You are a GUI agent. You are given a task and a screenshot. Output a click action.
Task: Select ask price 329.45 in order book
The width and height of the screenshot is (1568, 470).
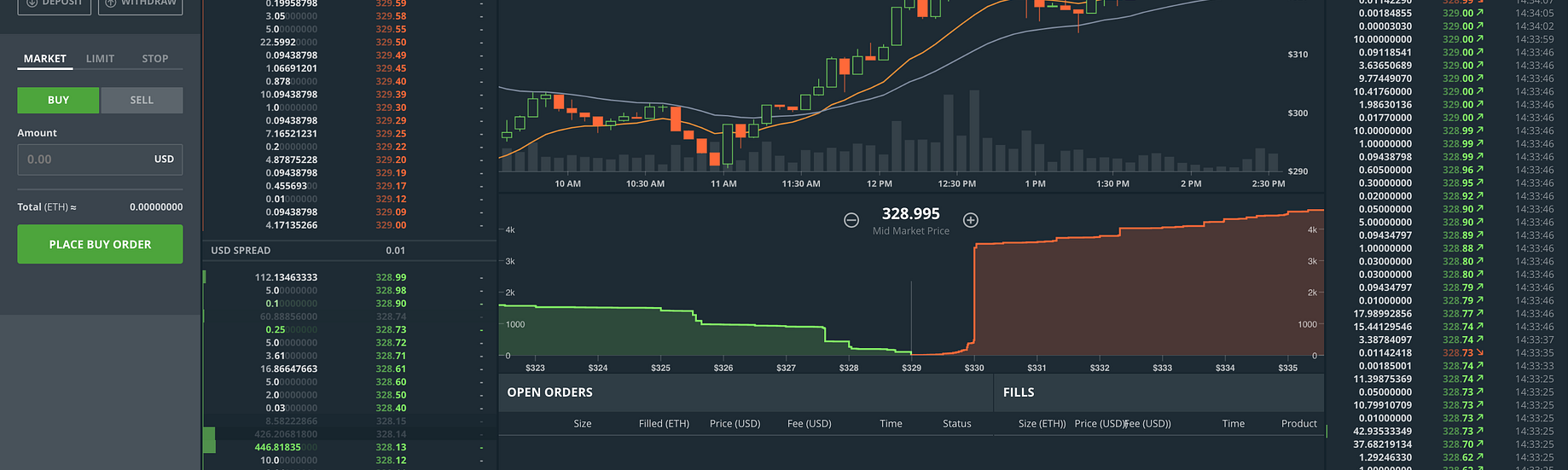[x=391, y=68]
